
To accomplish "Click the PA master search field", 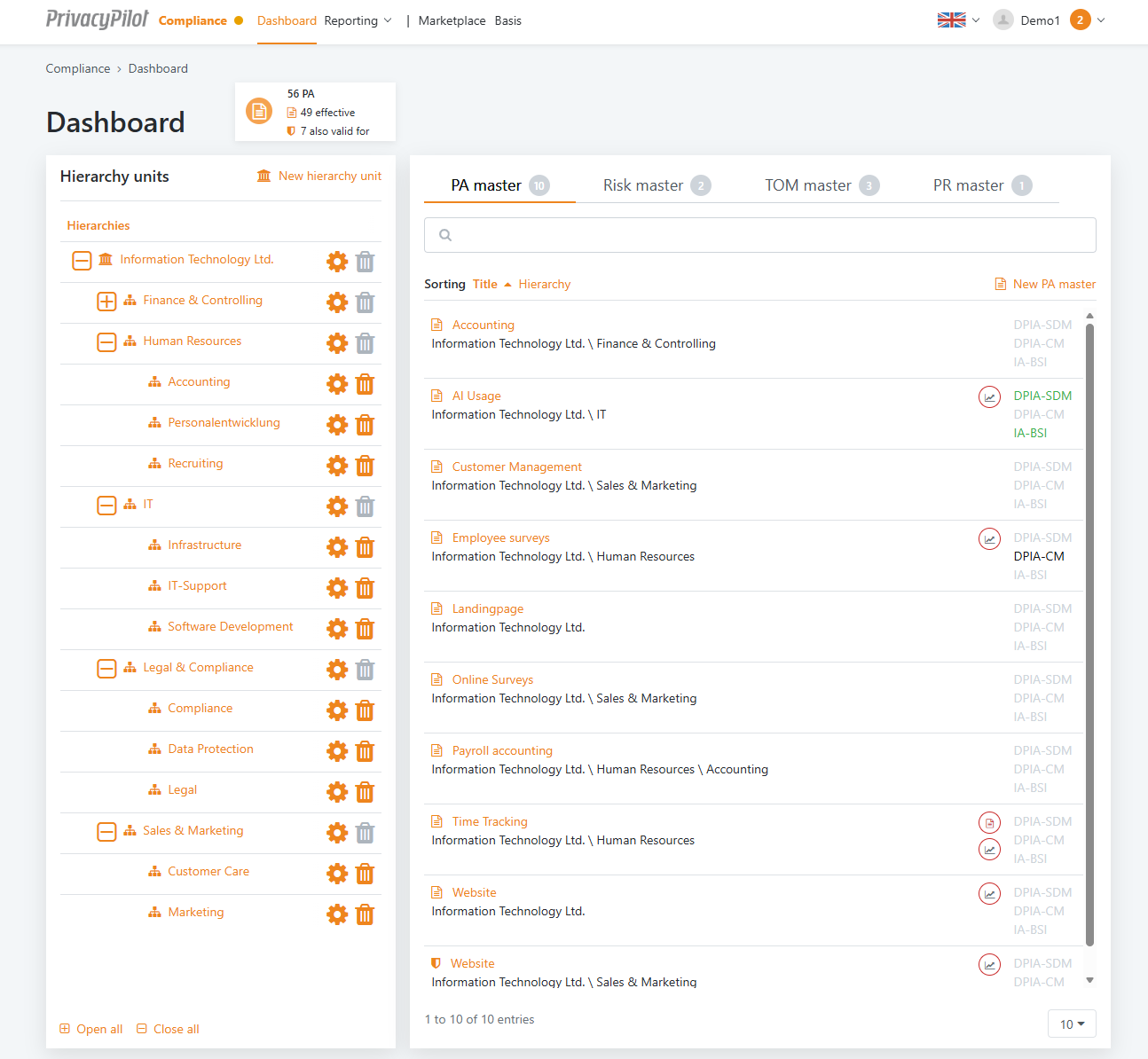I will (759, 235).
